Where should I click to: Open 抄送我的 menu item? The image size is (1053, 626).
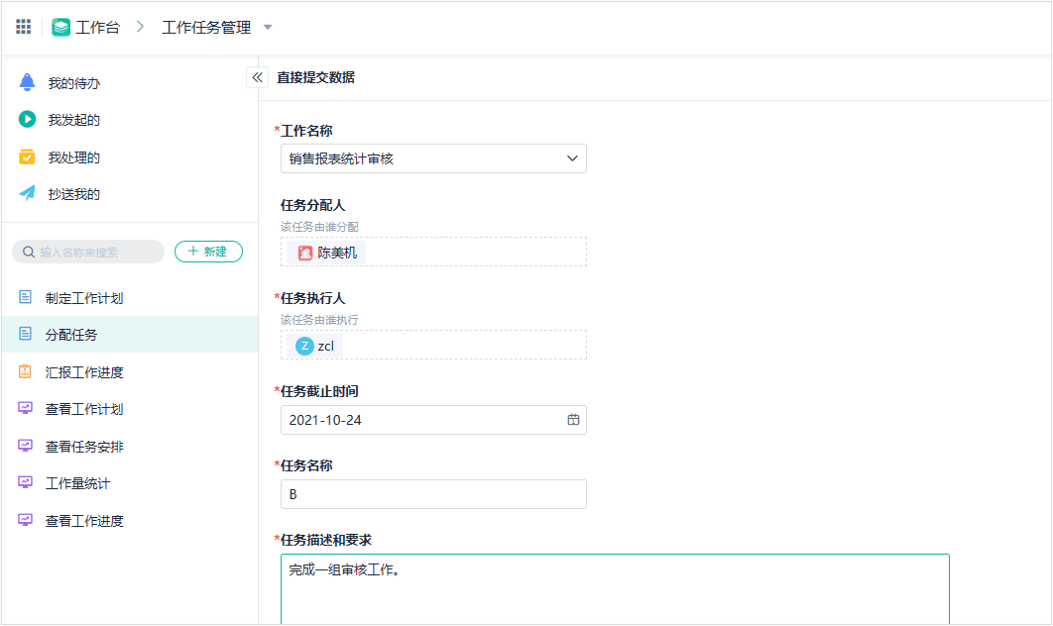coord(74,194)
